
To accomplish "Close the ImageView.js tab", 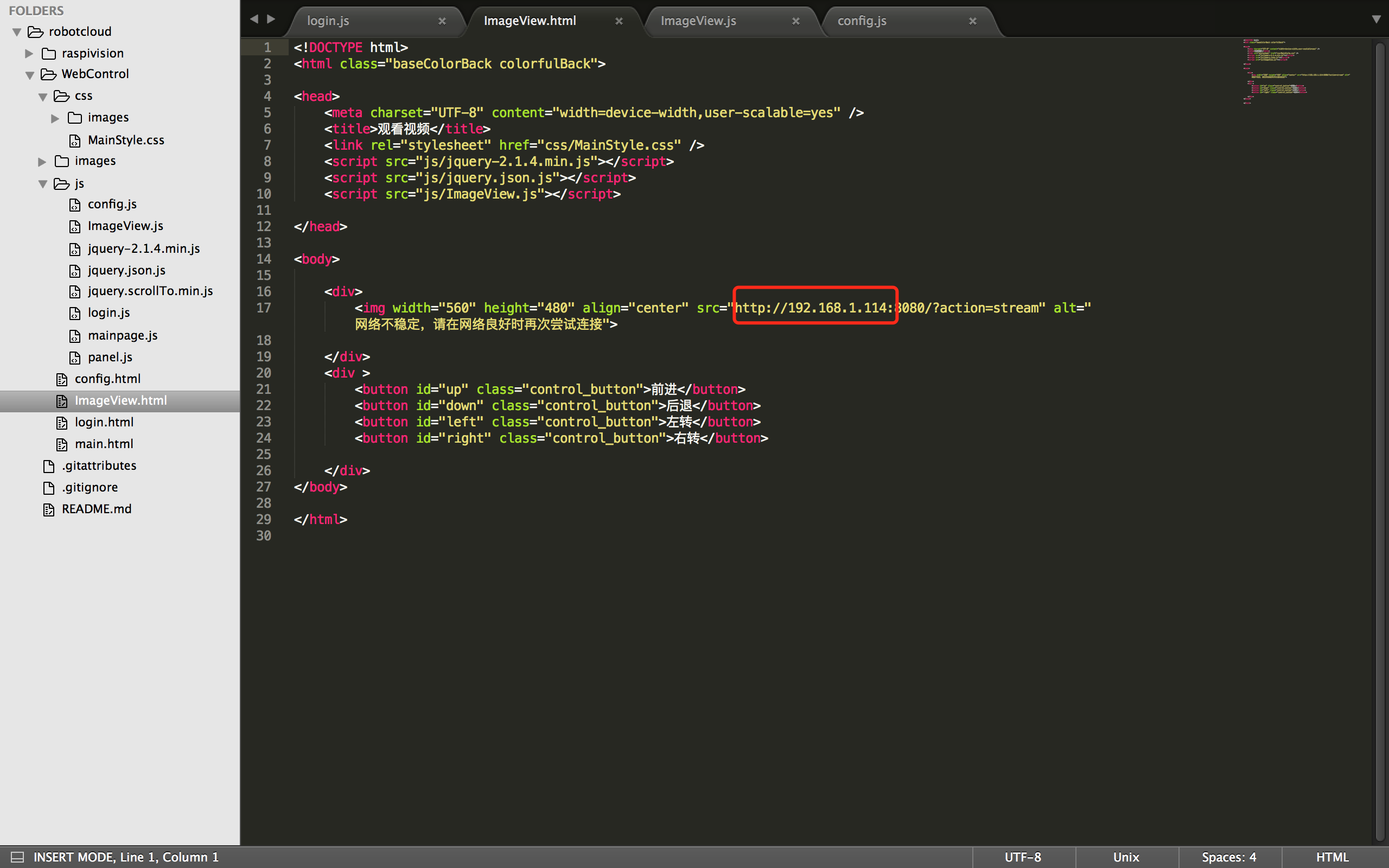I will (x=795, y=21).
